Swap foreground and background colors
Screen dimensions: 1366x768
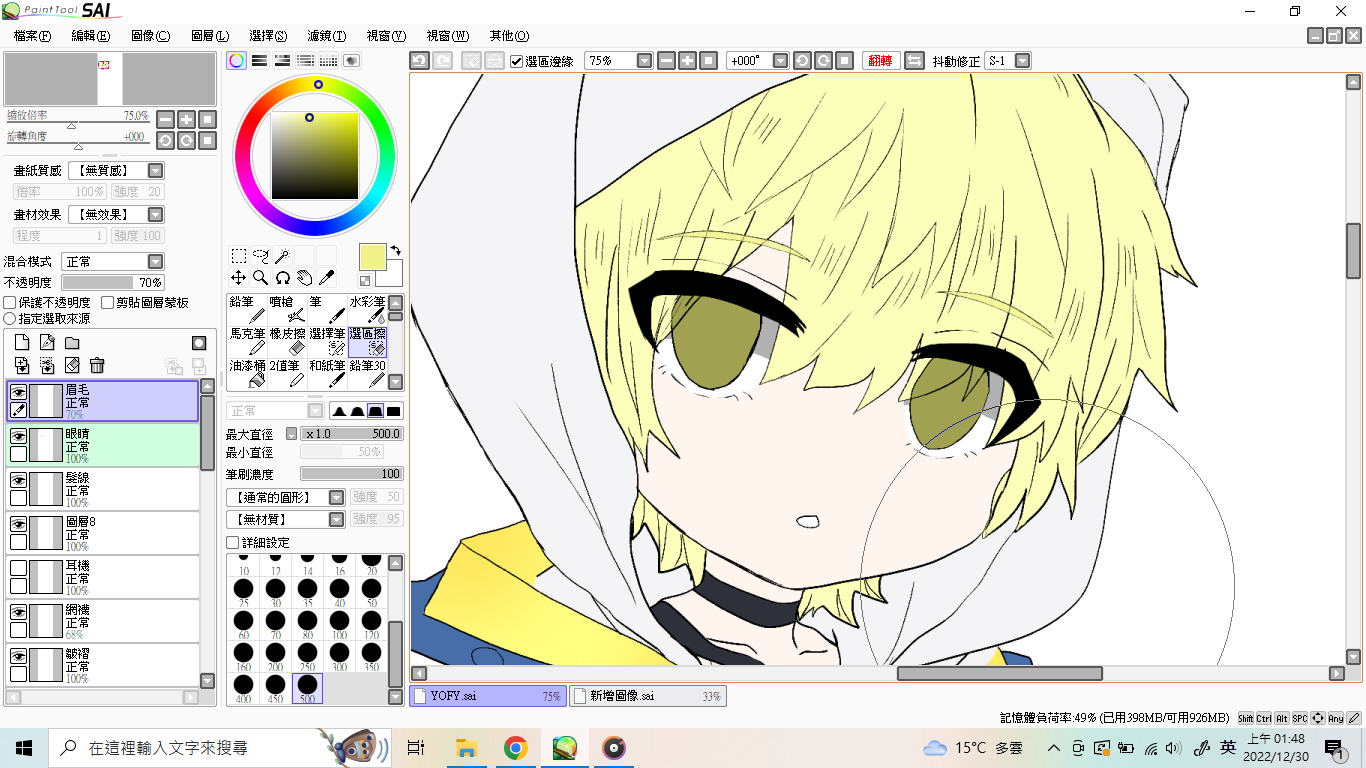395,250
